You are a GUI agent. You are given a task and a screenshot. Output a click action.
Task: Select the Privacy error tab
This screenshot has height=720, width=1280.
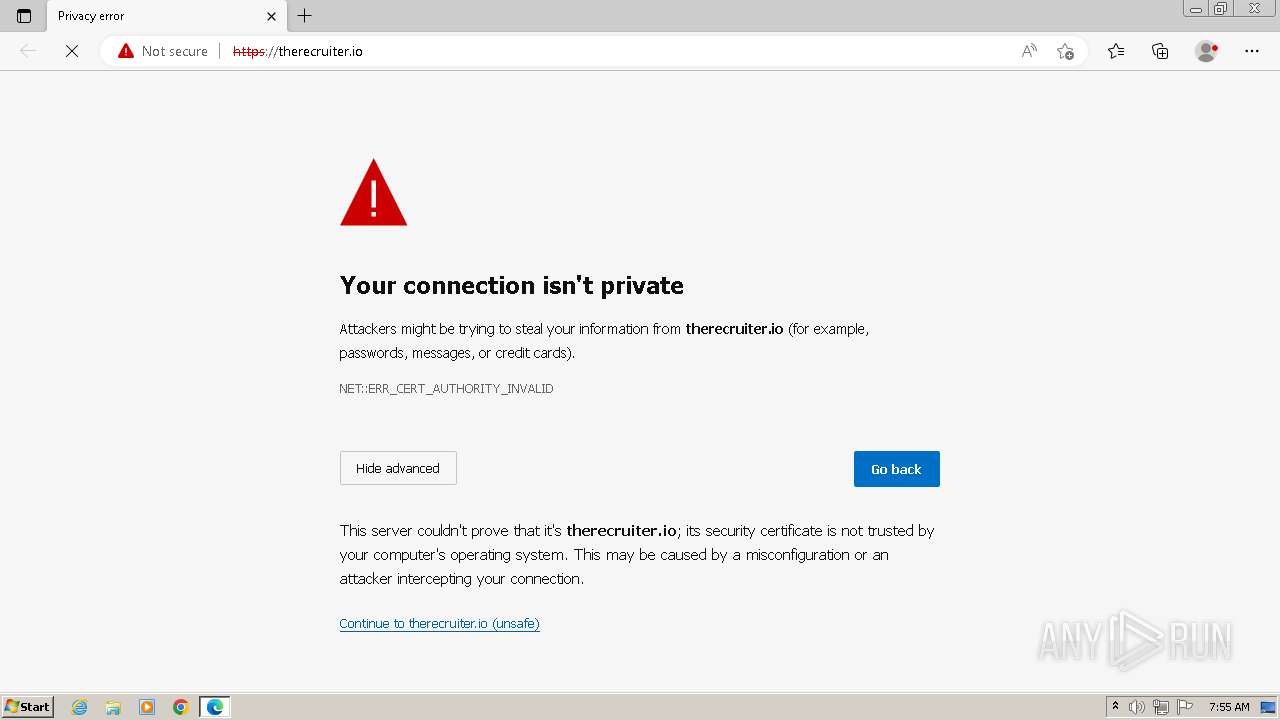coord(150,16)
